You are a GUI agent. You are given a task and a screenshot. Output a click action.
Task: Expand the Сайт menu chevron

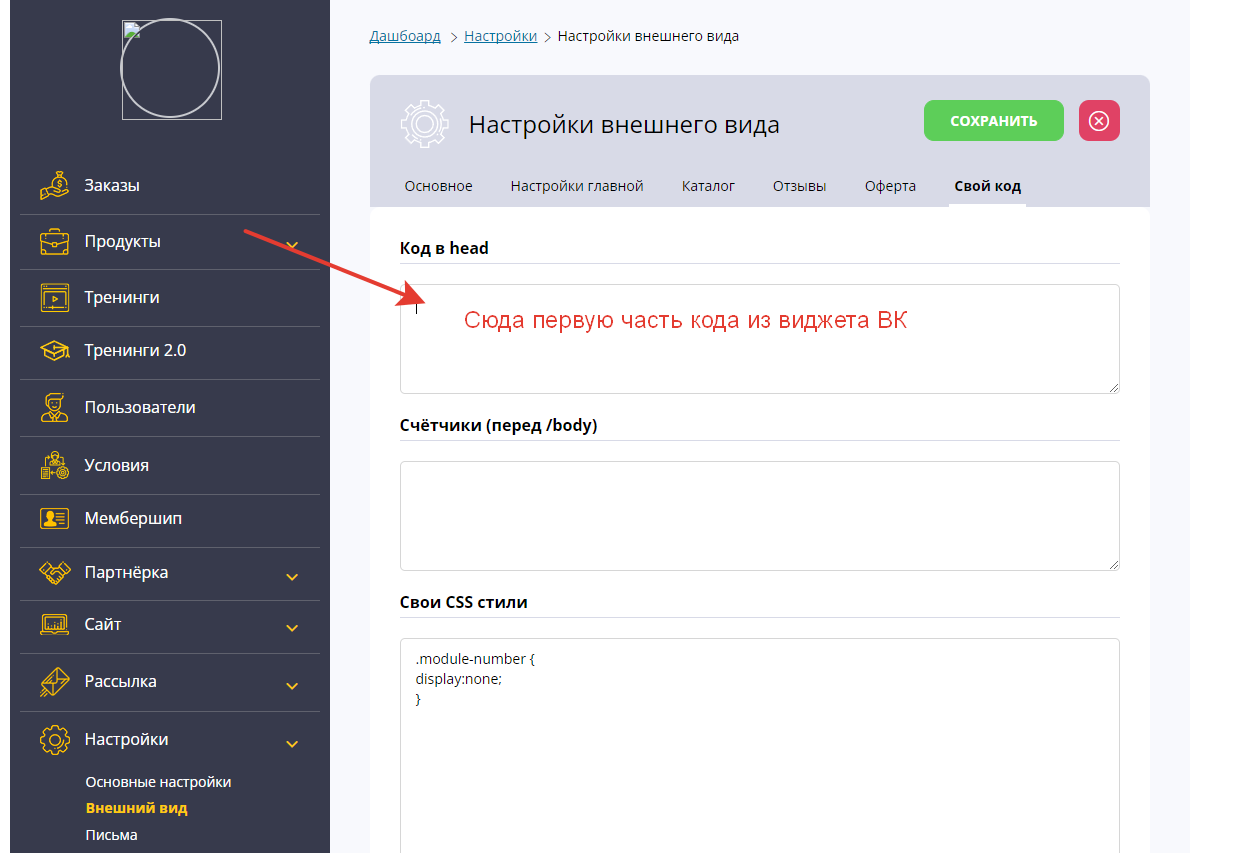[x=292, y=628]
